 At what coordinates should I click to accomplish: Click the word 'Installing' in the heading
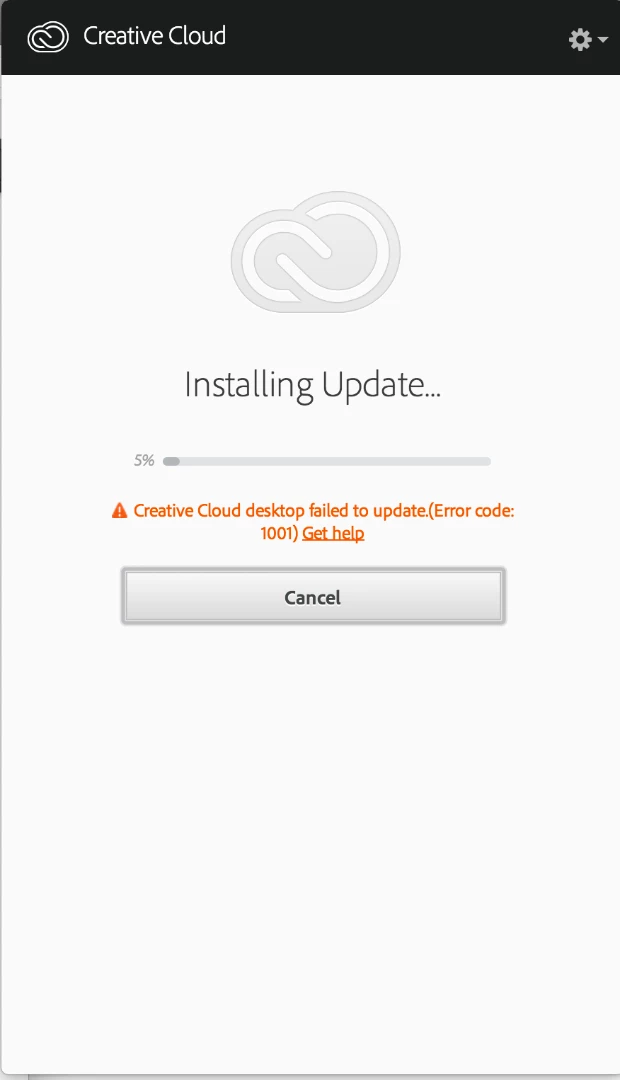point(249,385)
